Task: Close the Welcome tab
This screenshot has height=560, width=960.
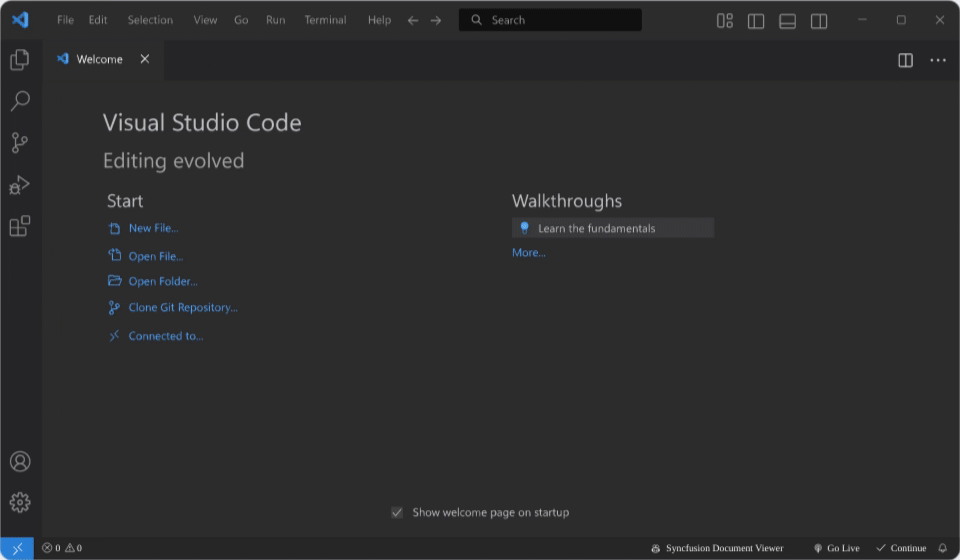Action: coord(144,59)
